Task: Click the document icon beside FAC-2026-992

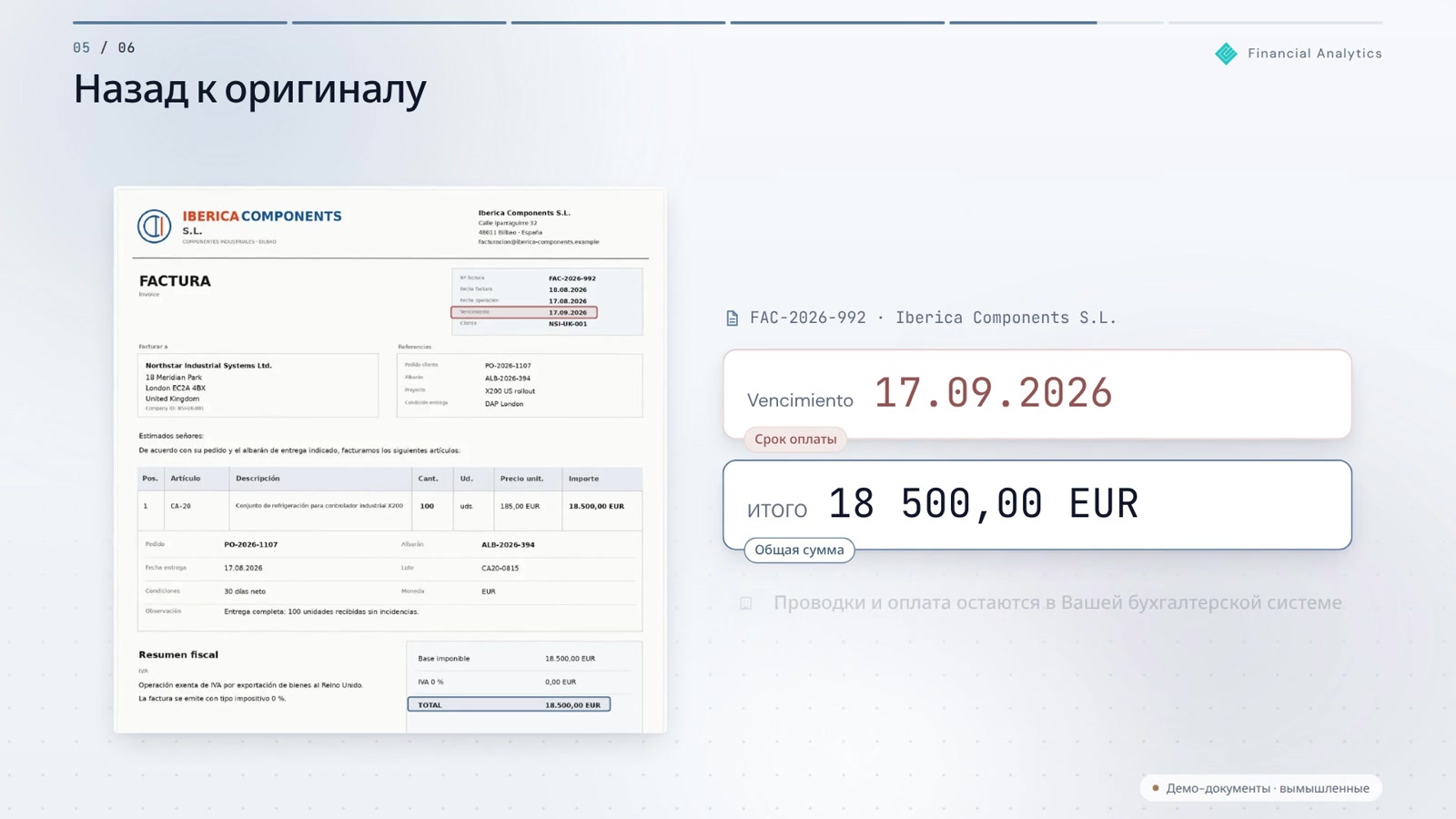Action: pyautogui.click(x=733, y=318)
